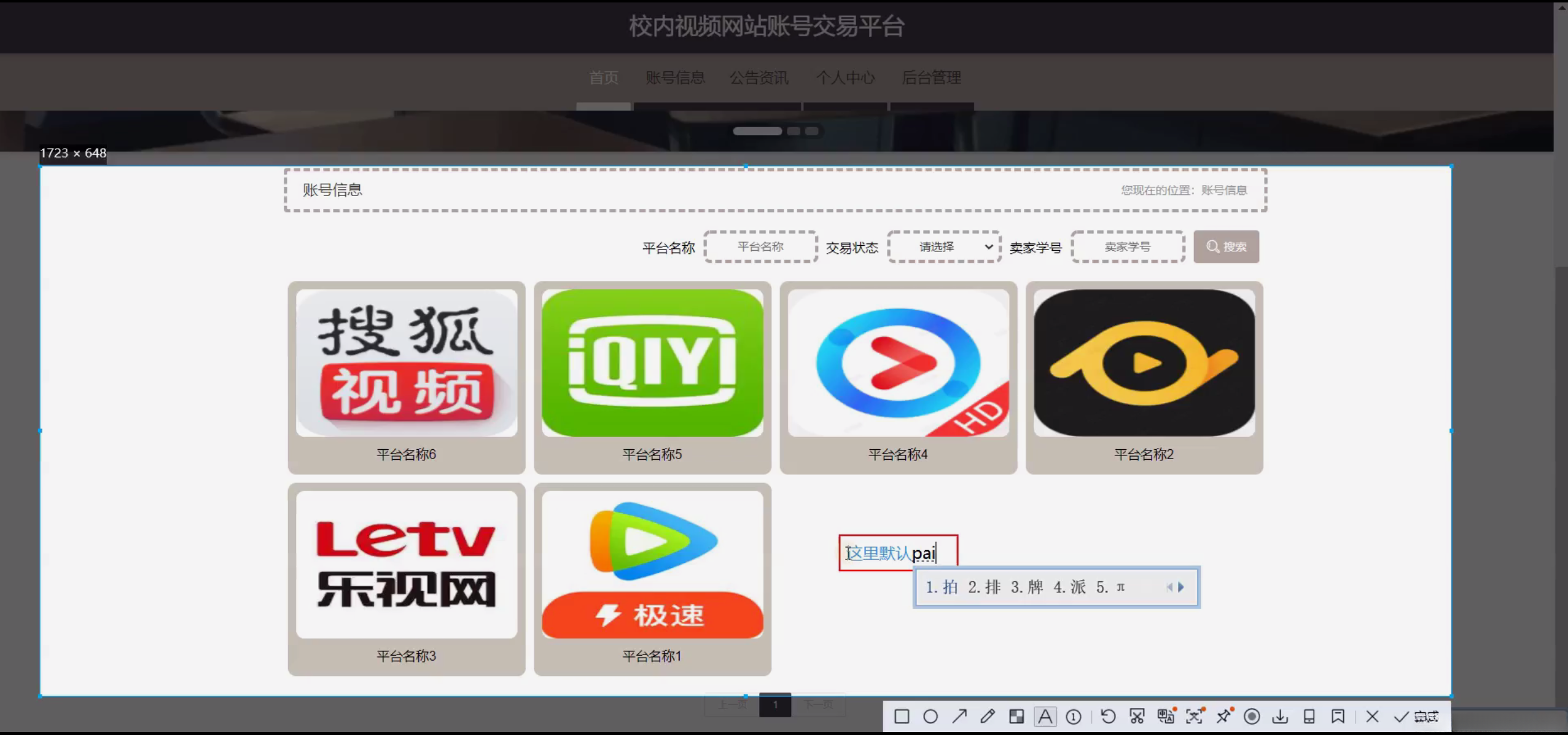
Task: Open the 交易状态 请选择 dropdown
Action: coord(944,247)
